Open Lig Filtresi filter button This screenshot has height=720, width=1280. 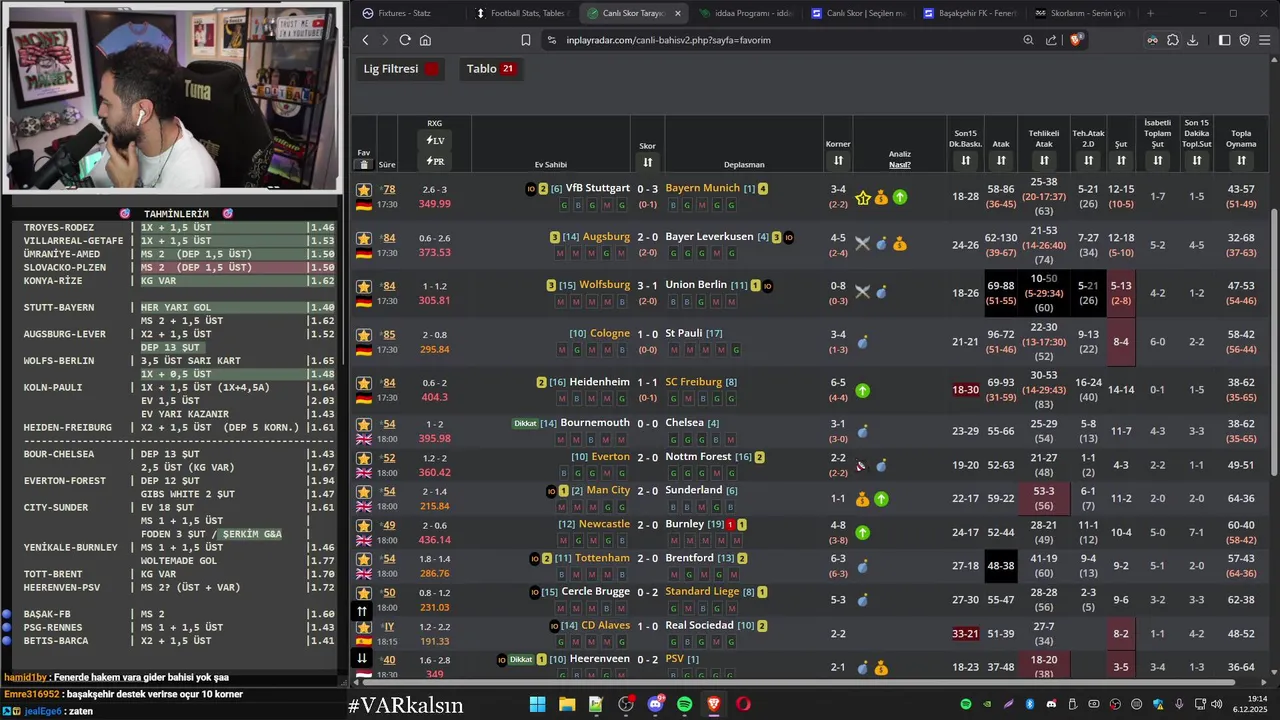pos(401,69)
